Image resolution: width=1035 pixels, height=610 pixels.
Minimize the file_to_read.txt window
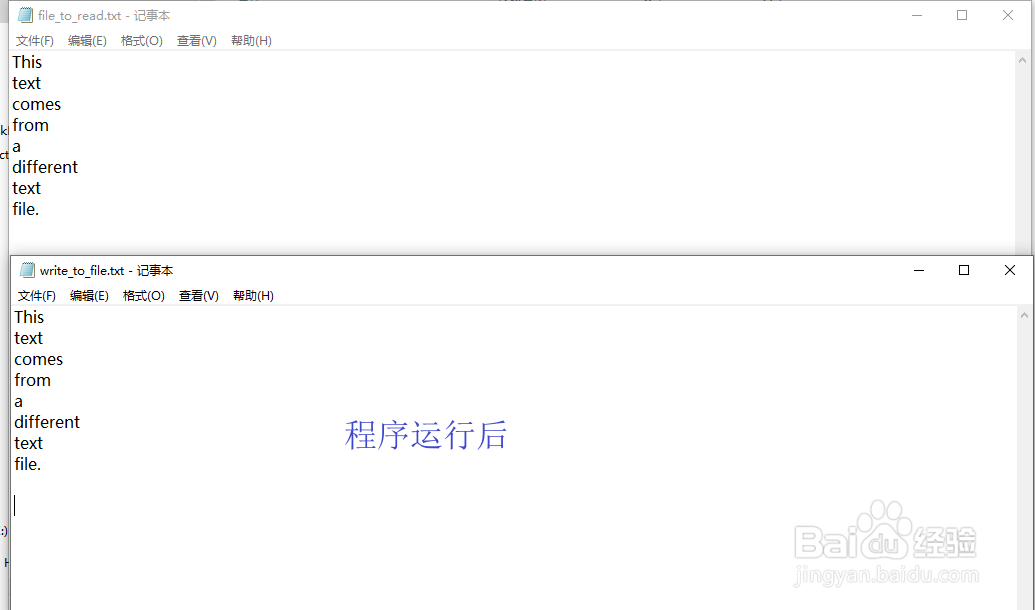pyautogui.click(x=917, y=15)
